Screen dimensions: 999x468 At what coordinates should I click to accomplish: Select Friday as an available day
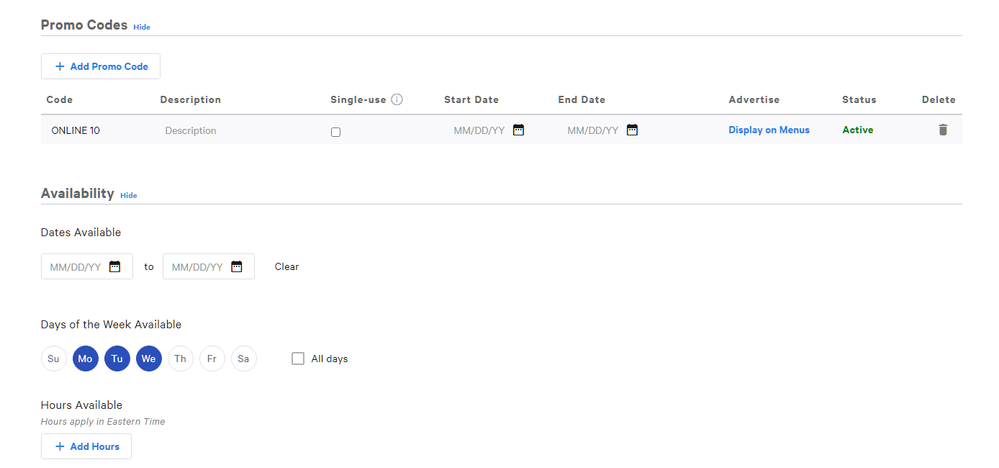tap(212, 358)
